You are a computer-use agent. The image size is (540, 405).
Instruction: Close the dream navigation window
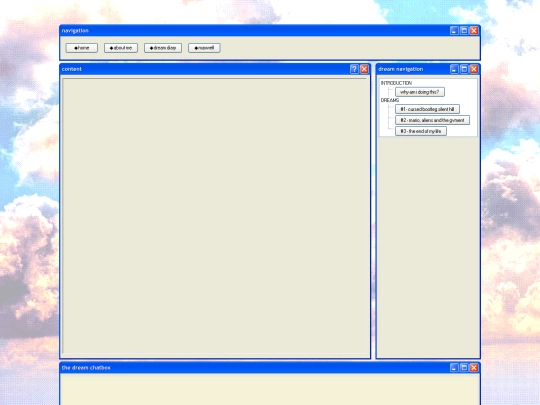pos(474,69)
